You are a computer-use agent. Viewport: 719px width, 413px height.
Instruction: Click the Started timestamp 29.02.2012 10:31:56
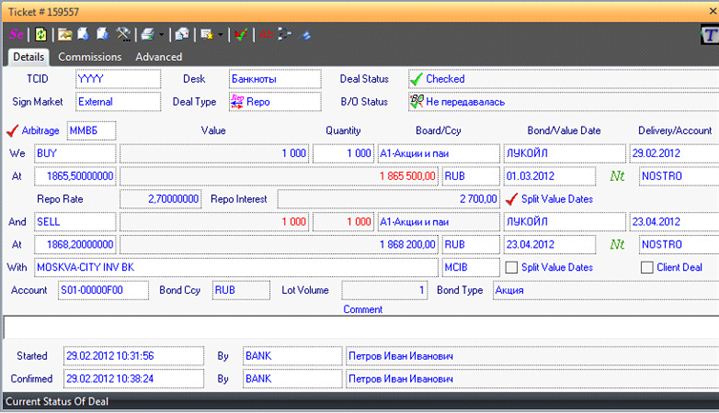tap(133, 356)
